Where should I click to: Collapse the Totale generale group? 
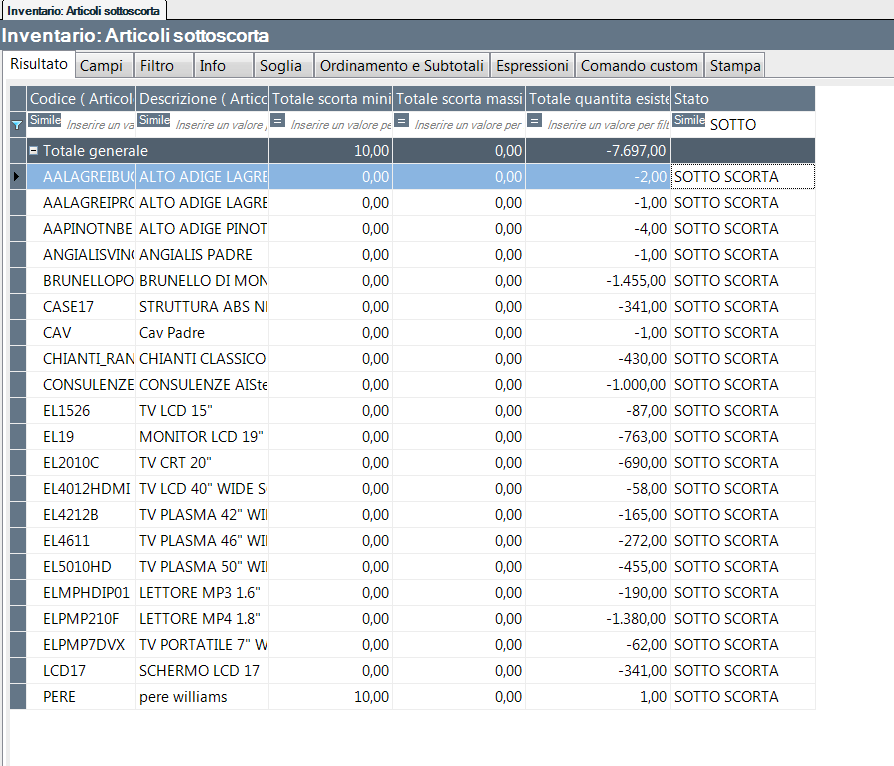tap(34, 151)
